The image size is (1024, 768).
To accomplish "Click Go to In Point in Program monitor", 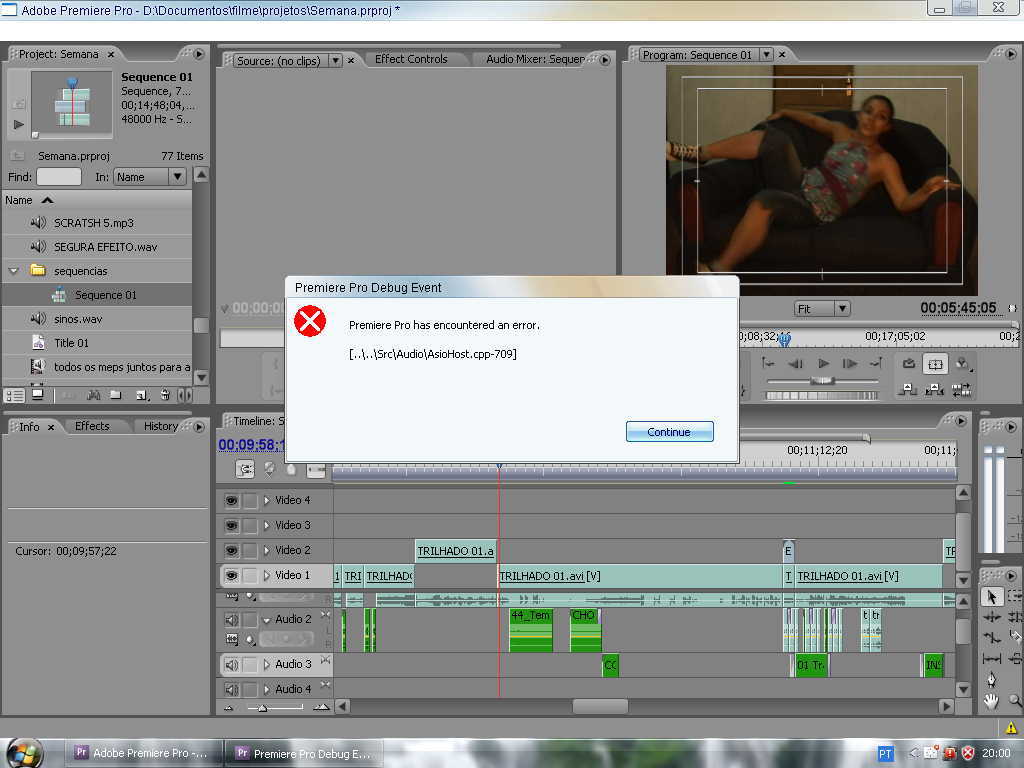I will click(x=768, y=364).
